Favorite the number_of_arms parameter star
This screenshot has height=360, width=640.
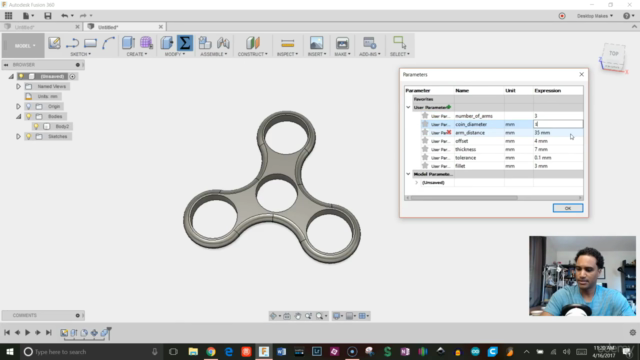(425, 116)
